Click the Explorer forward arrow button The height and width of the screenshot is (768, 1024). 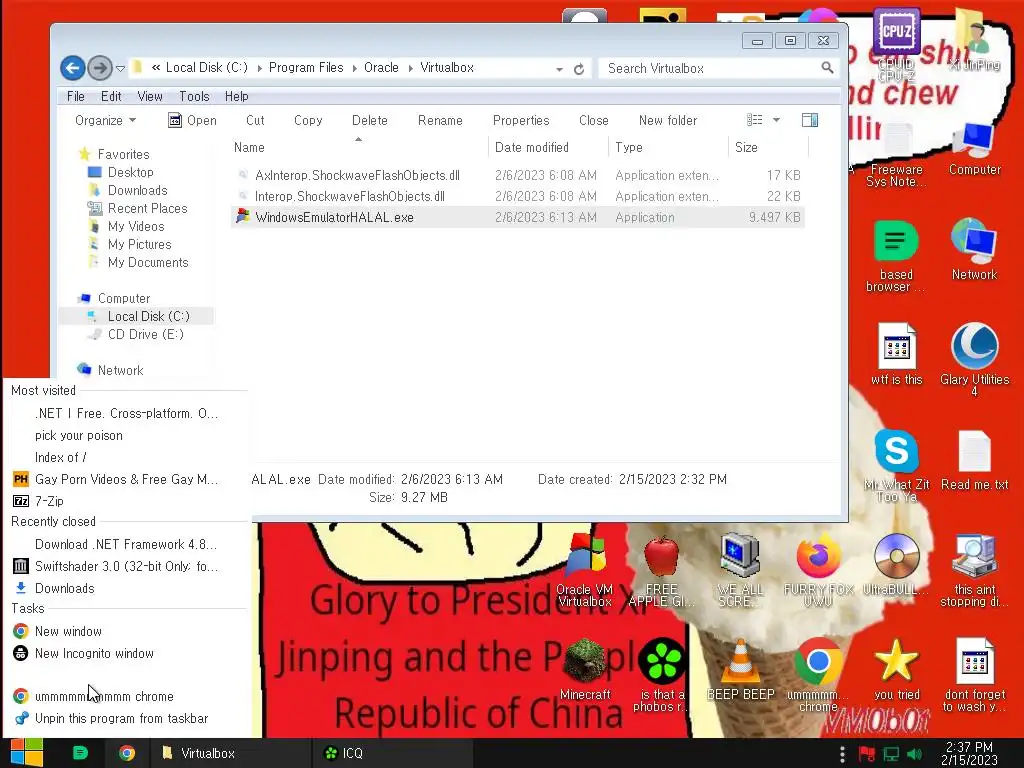coord(100,67)
